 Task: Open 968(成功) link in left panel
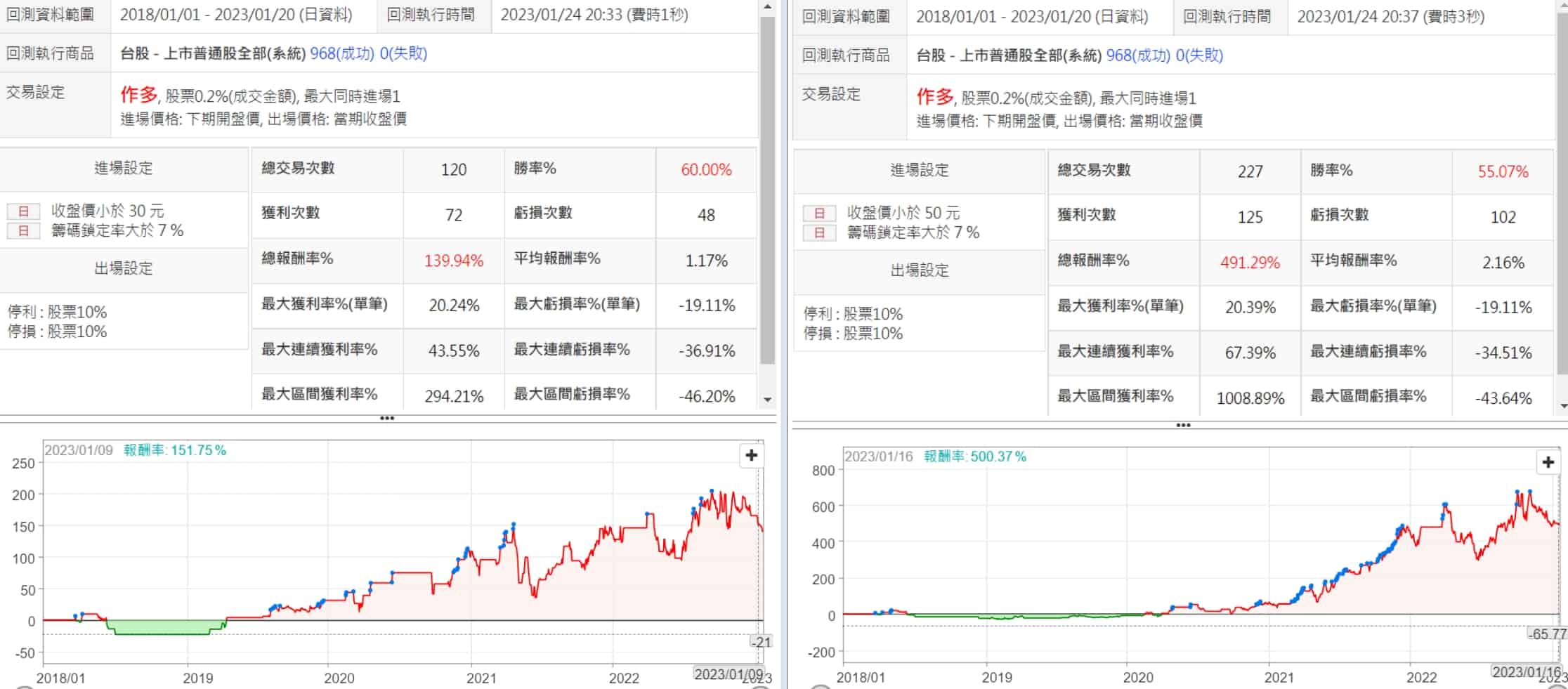pos(342,53)
